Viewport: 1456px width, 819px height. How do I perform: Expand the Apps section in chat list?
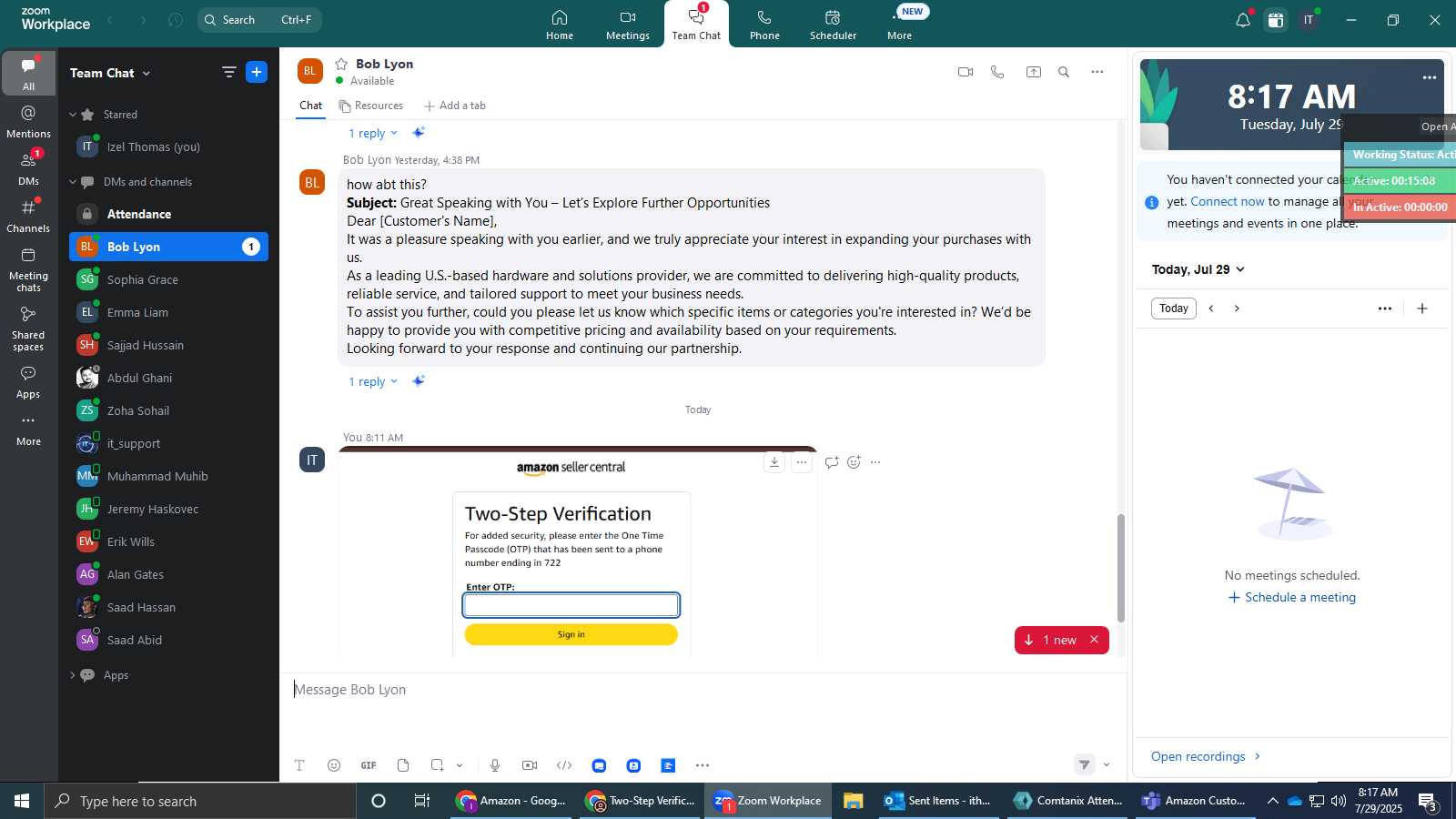73,675
